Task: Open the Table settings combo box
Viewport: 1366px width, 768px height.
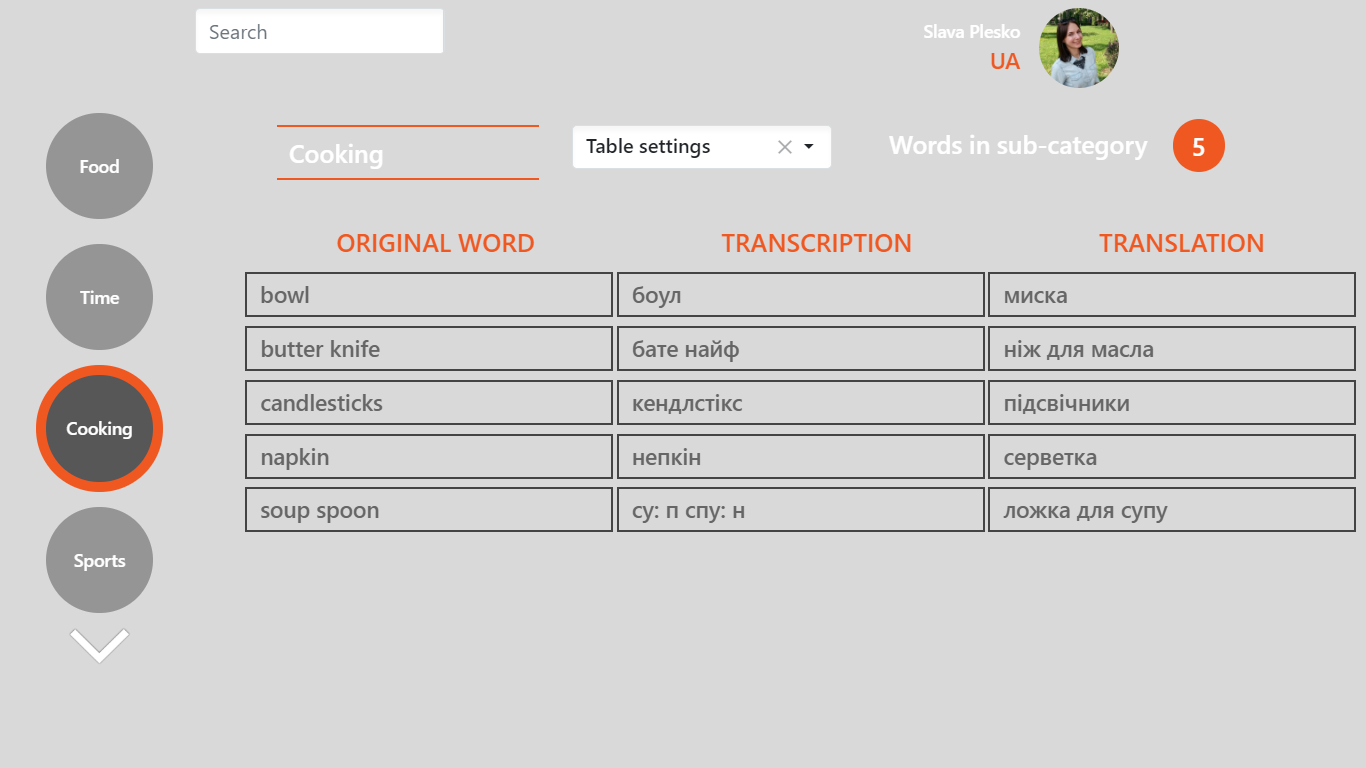Action: coord(701,147)
